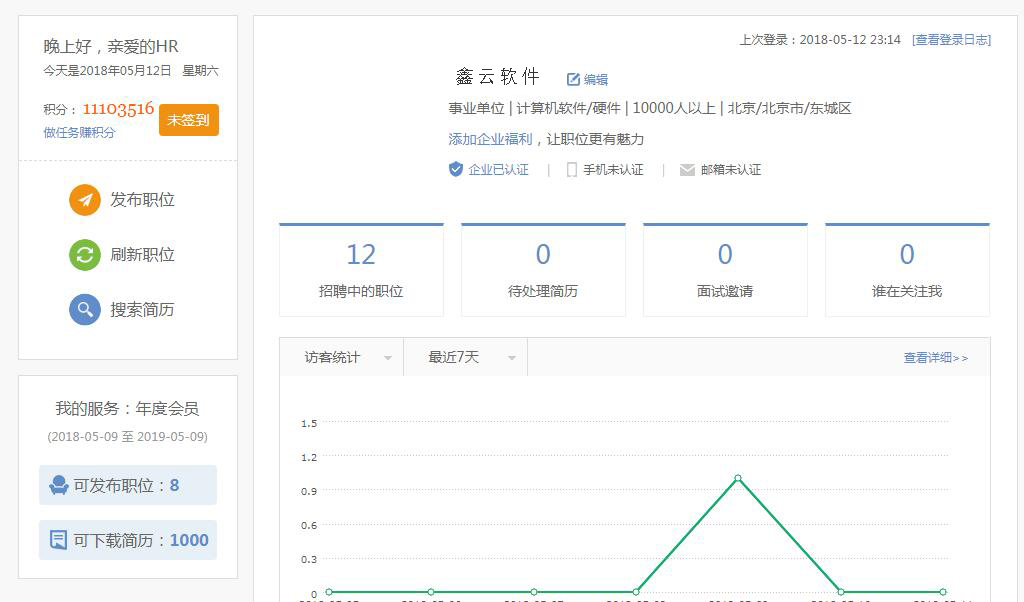Click the blue search resume magnifier icon
The image size is (1024, 602).
coord(85,310)
